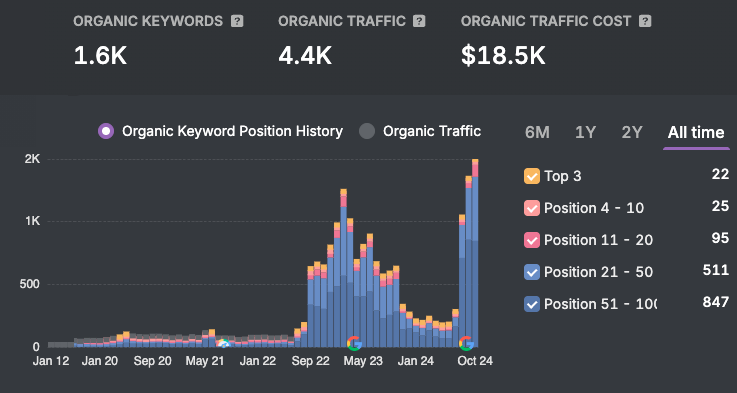Toggle the Position 11 - 20 checkbox
The image size is (737, 393).
click(532, 240)
